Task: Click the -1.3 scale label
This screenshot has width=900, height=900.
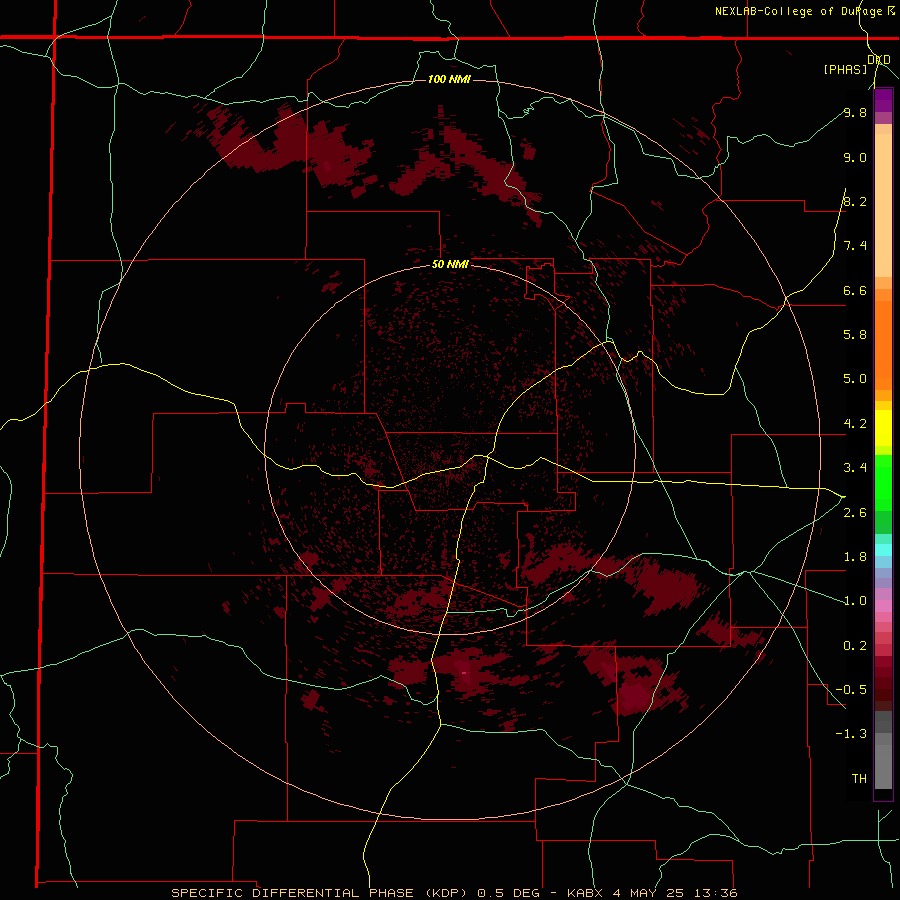Action: 851,734
